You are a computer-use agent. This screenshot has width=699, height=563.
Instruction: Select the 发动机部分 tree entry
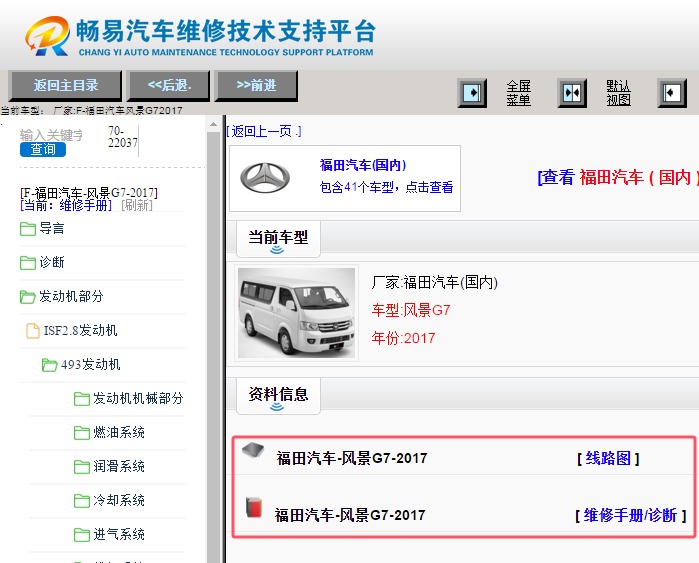pyautogui.click(x=71, y=296)
